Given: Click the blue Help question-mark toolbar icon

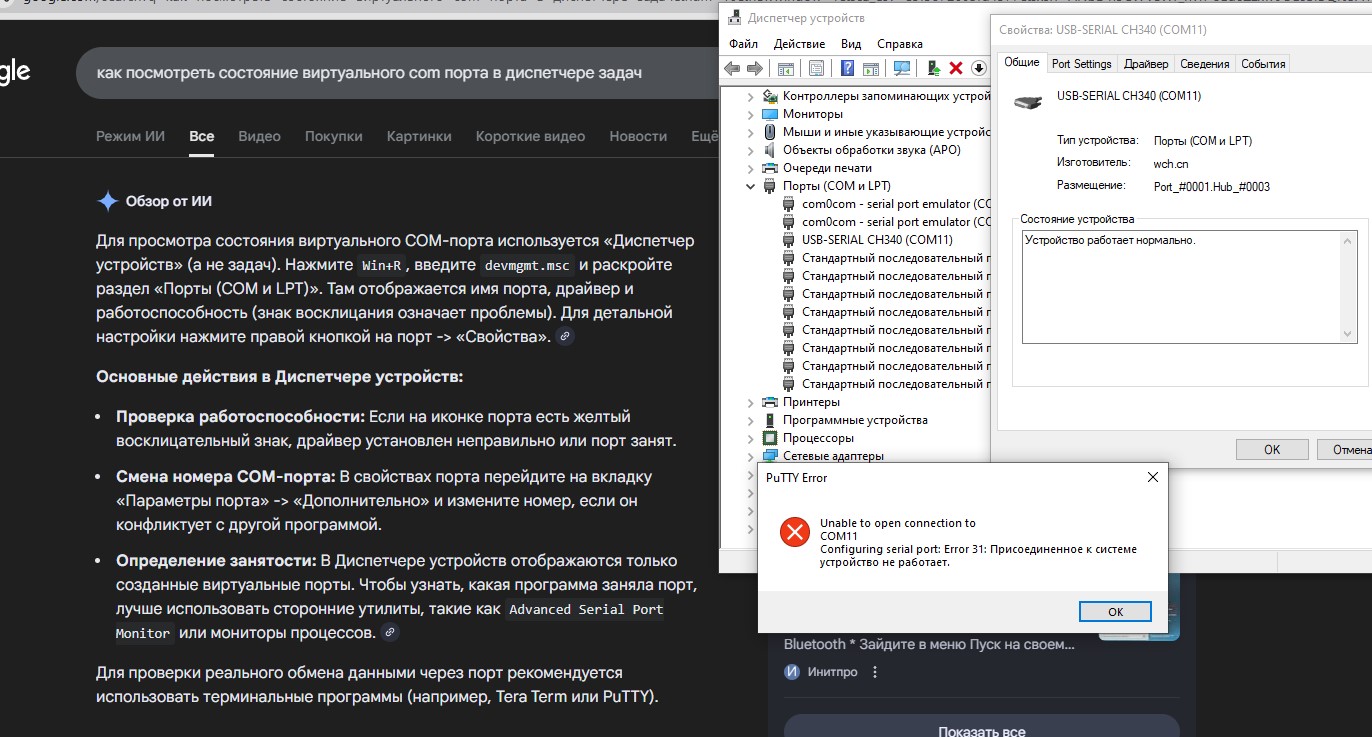Looking at the screenshot, I should click(x=847, y=68).
